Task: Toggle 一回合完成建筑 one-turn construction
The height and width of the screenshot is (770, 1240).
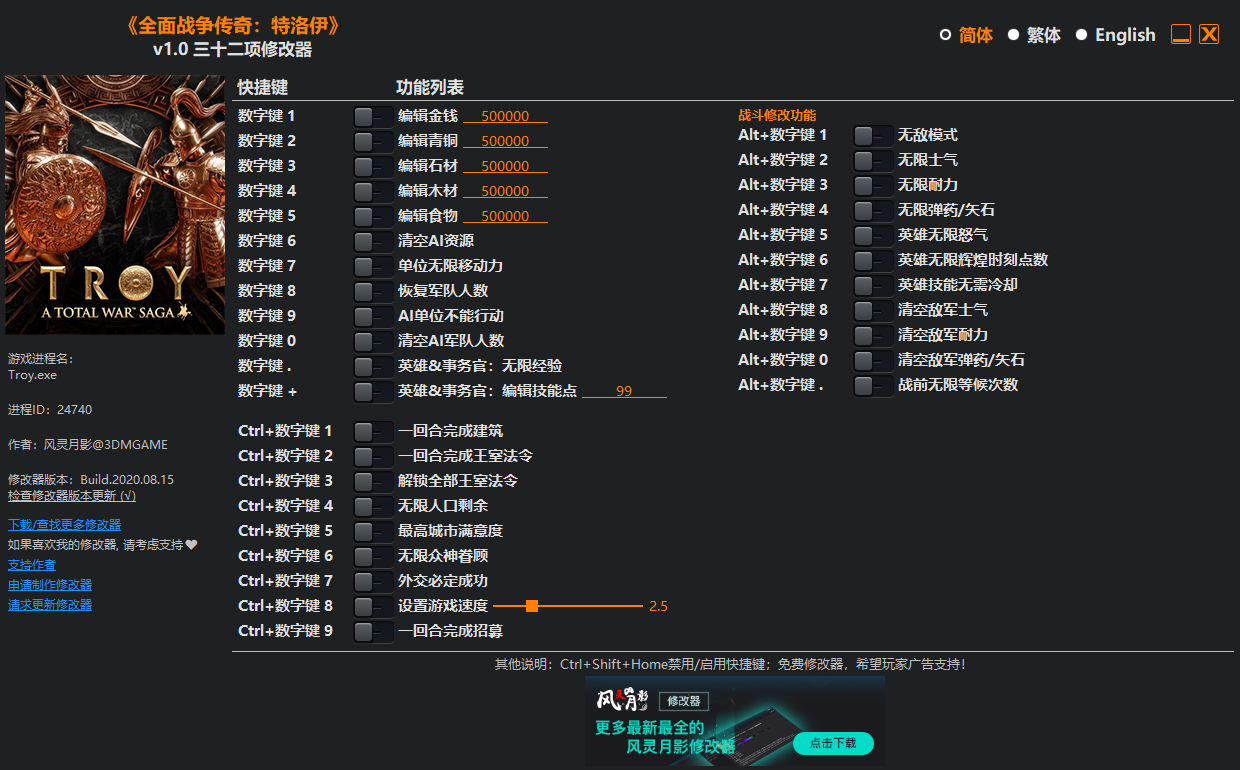Action: pyautogui.click(x=372, y=431)
